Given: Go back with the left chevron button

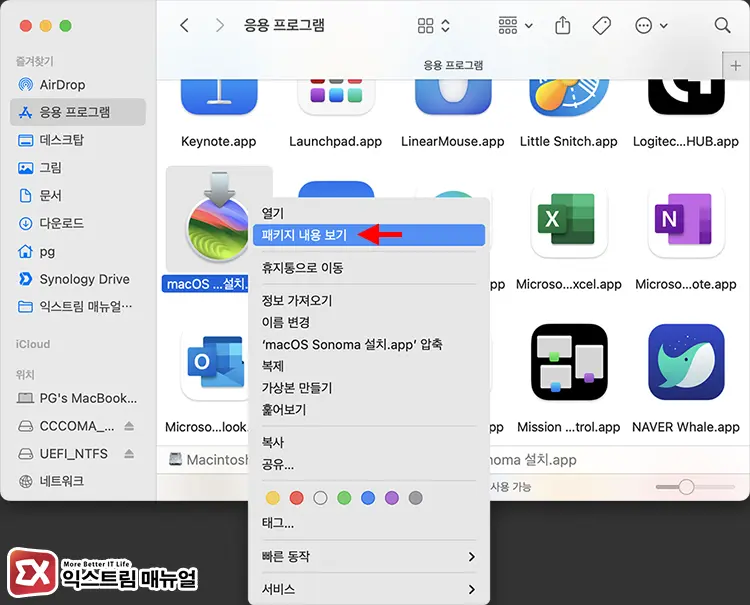Looking at the screenshot, I should tap(185, 25).
